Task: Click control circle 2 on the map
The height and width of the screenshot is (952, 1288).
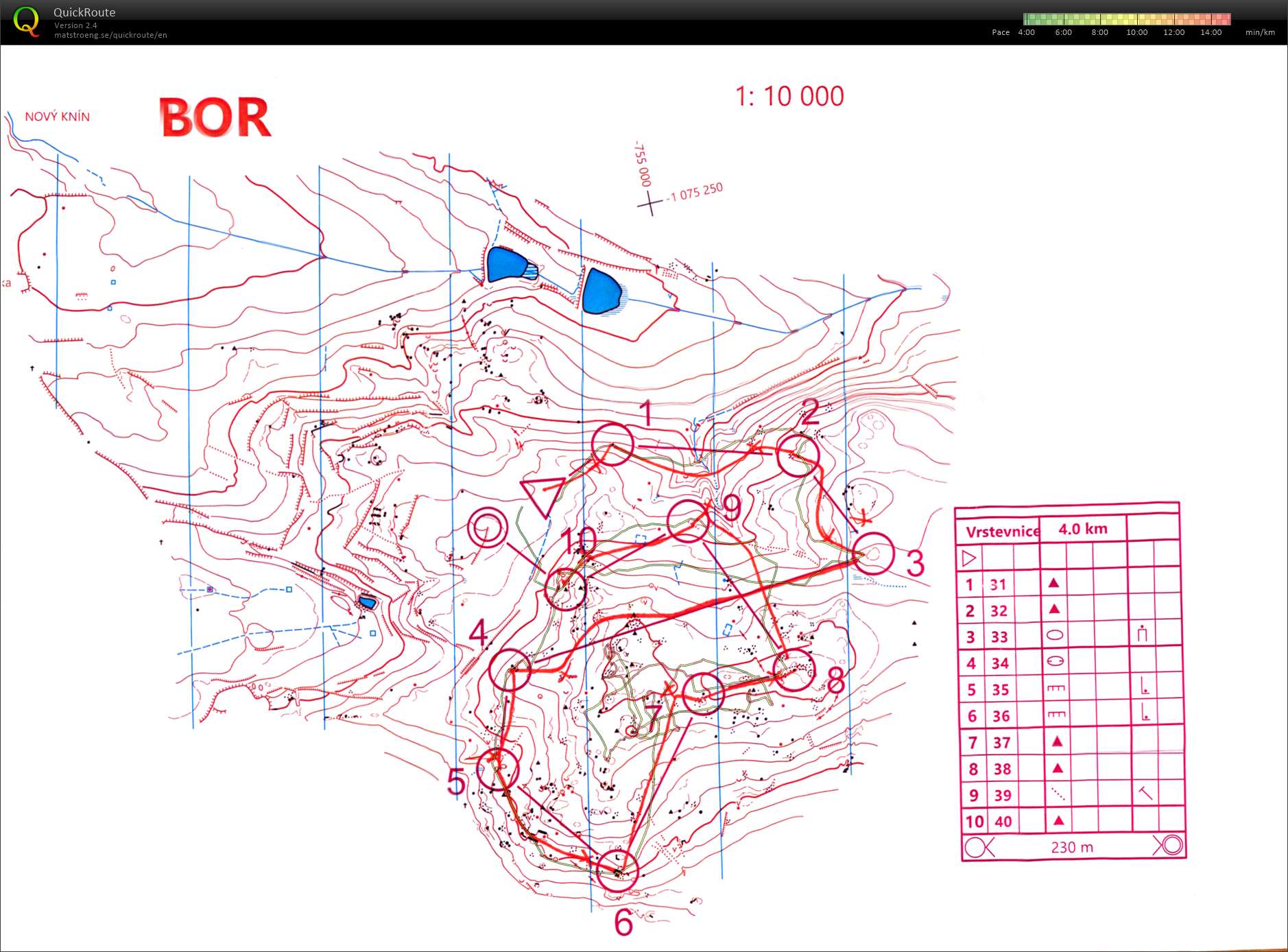Action: 798,455
